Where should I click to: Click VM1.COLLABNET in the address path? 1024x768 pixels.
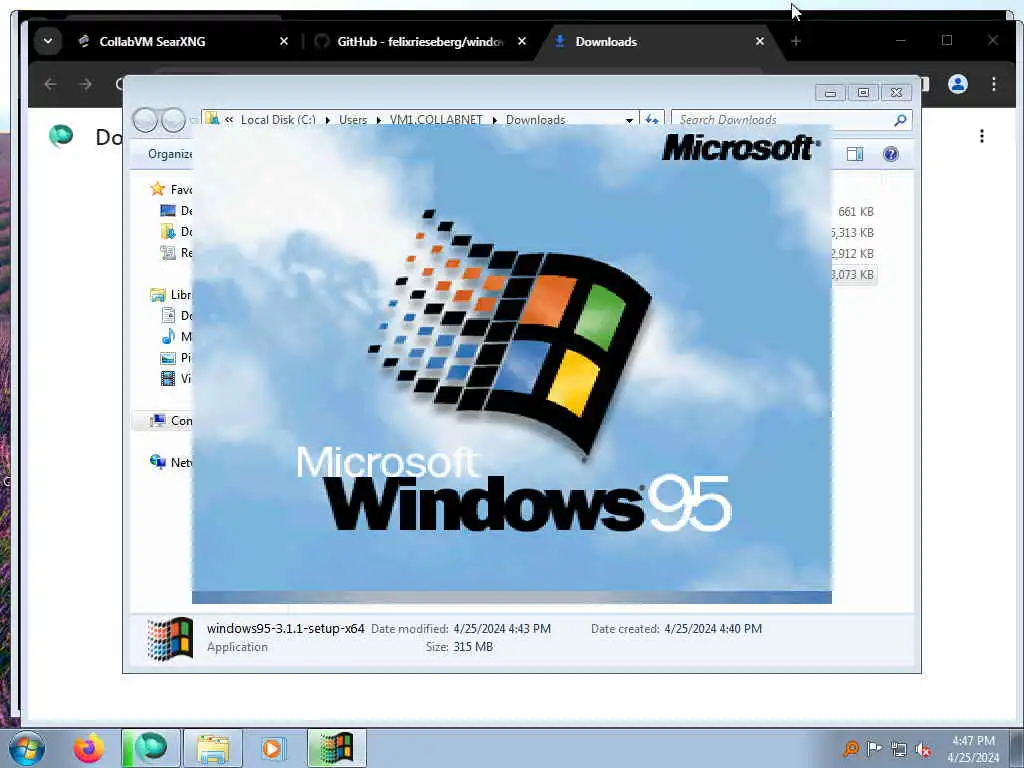click(436, 120)
